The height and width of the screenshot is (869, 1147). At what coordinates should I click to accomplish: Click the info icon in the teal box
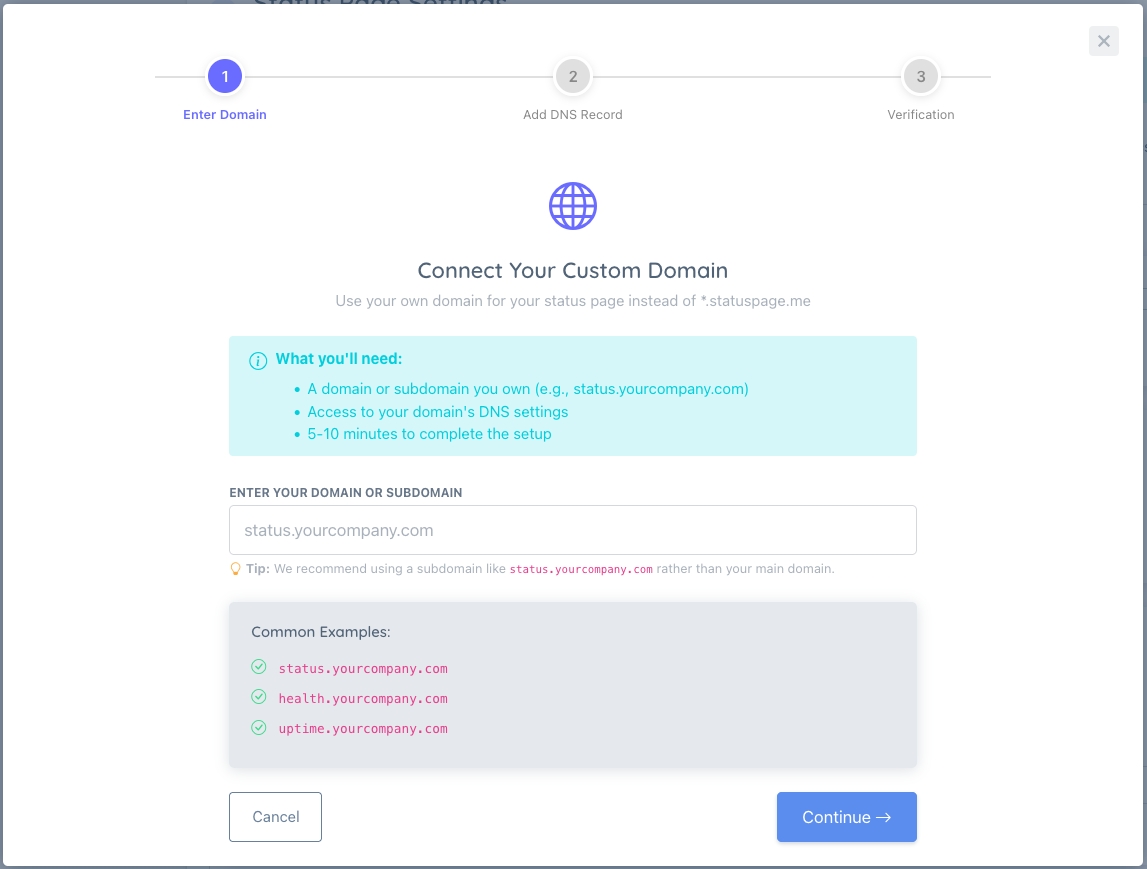click(256, 361)
